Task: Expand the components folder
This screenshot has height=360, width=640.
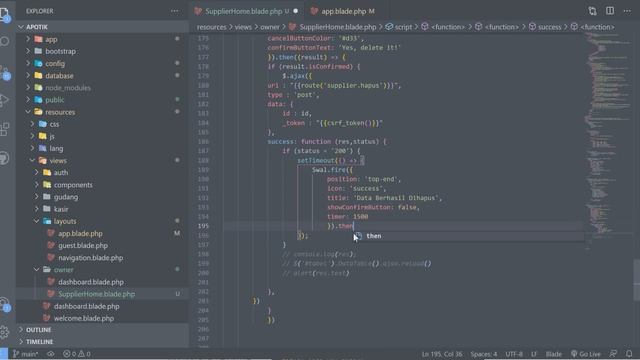Action: tap(102, 185)
